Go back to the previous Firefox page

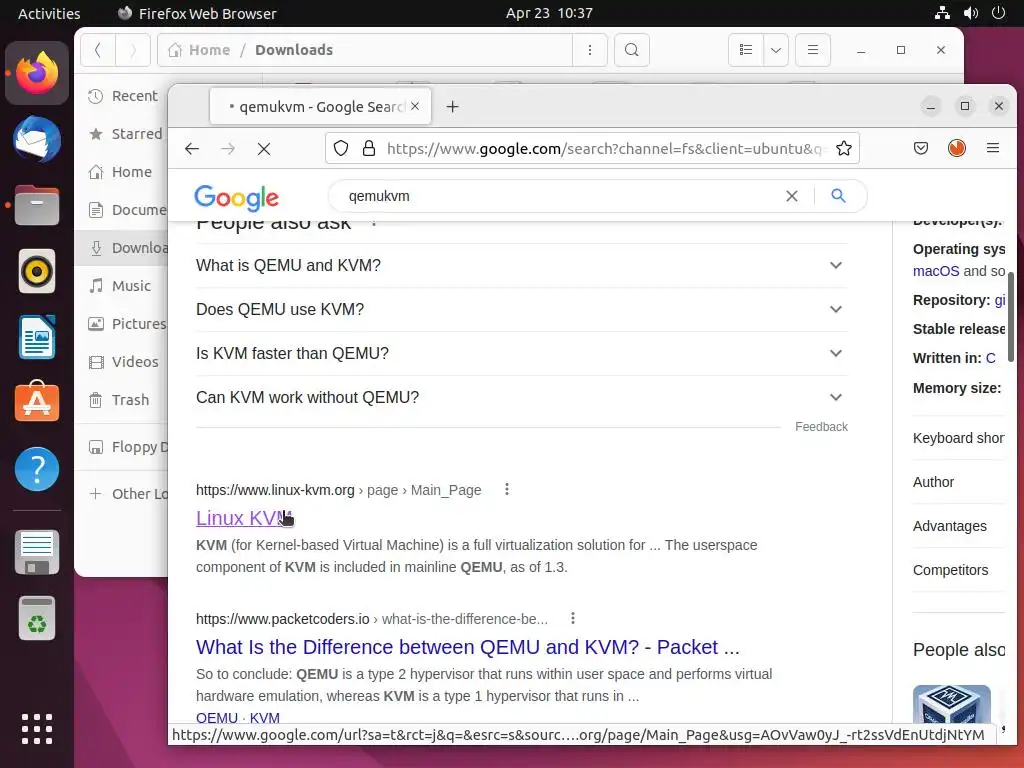coord(191,149)
